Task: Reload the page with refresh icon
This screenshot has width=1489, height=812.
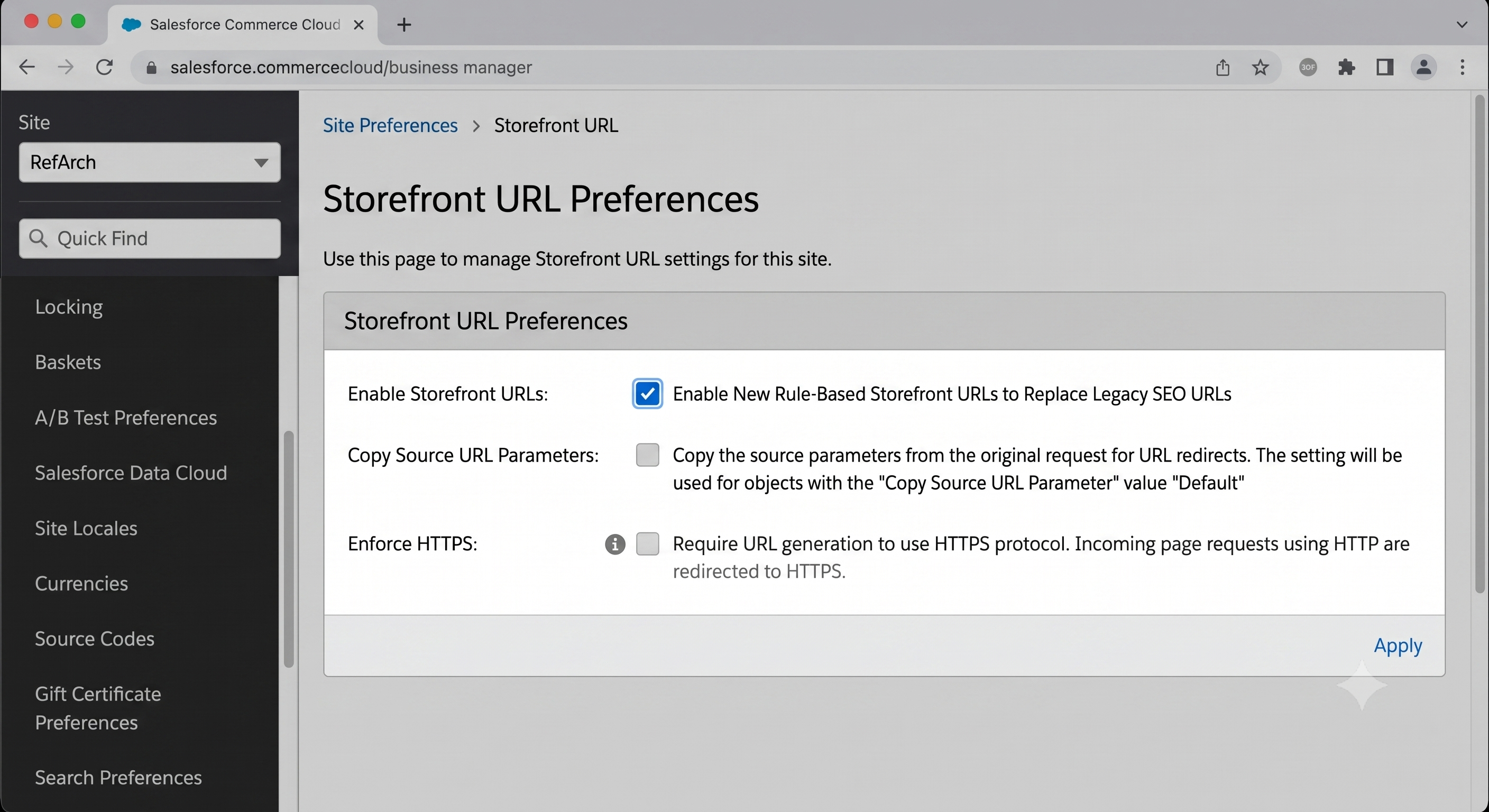Action: [x=104, y=68]
